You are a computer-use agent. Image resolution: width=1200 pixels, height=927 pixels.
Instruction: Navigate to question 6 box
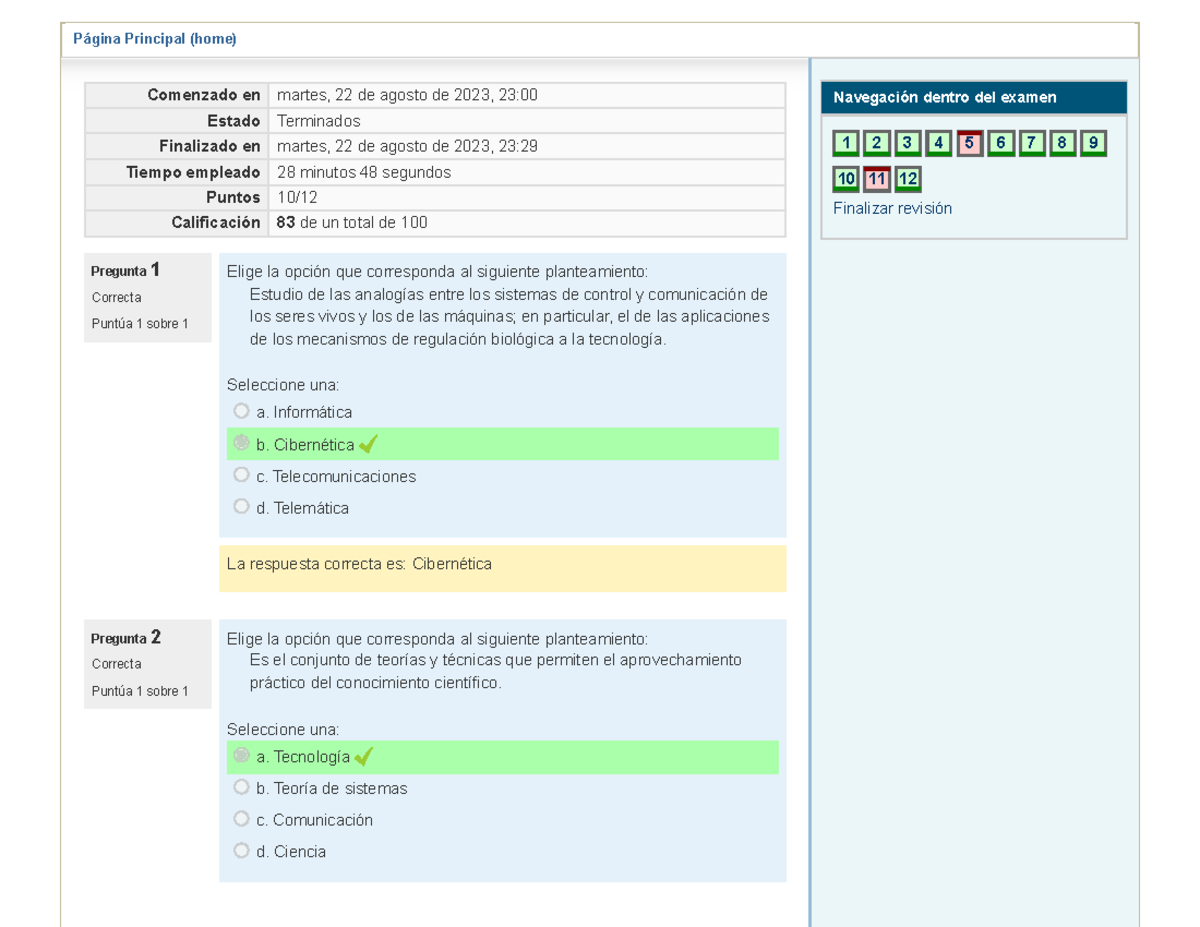click(x=1000, y=143)
